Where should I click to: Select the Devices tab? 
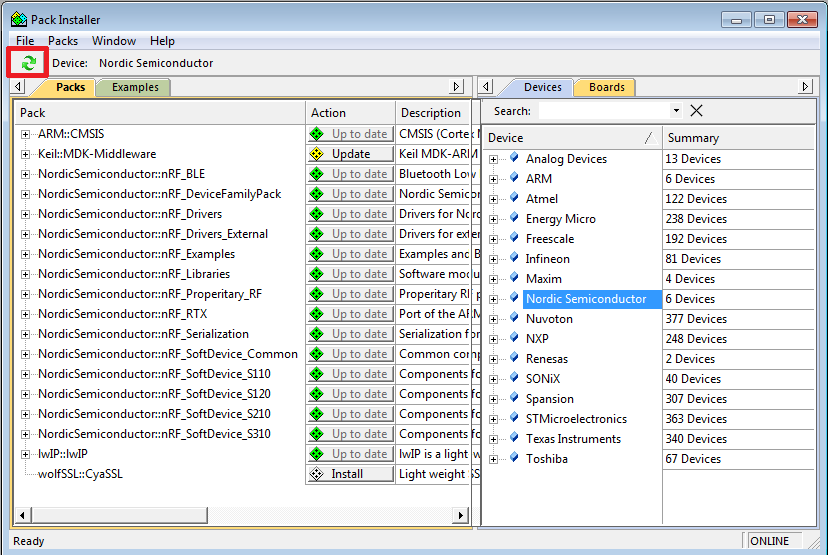[542, 87]
